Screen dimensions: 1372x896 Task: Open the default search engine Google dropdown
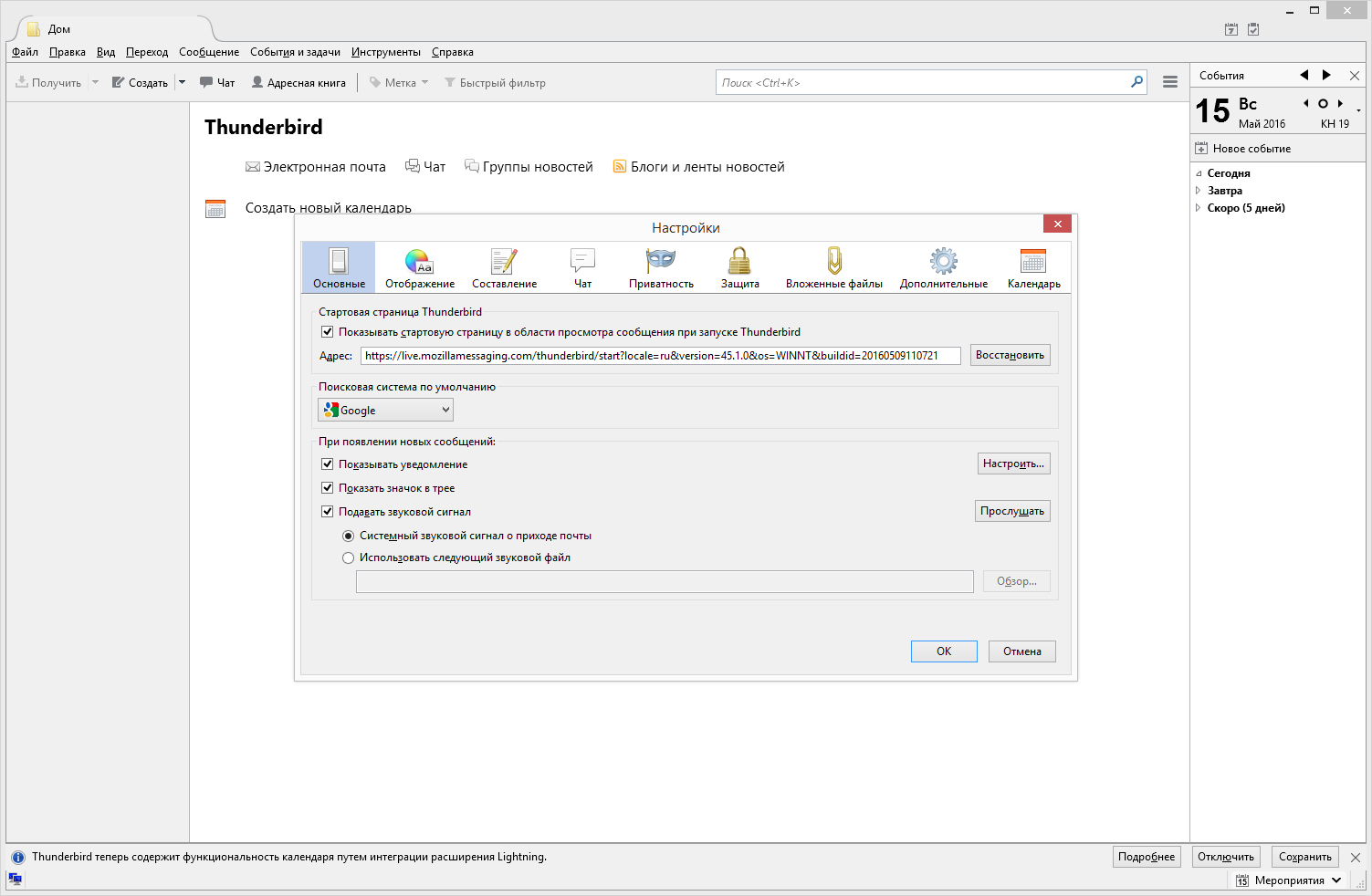385,411
